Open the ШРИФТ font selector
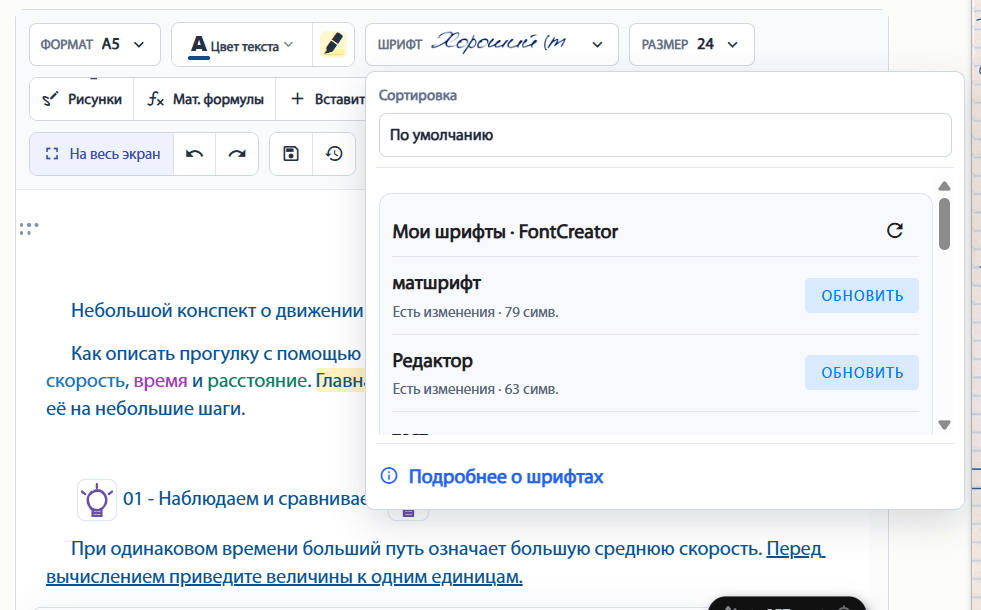Viewport: 981px width, 610px height. coord(491,44)
